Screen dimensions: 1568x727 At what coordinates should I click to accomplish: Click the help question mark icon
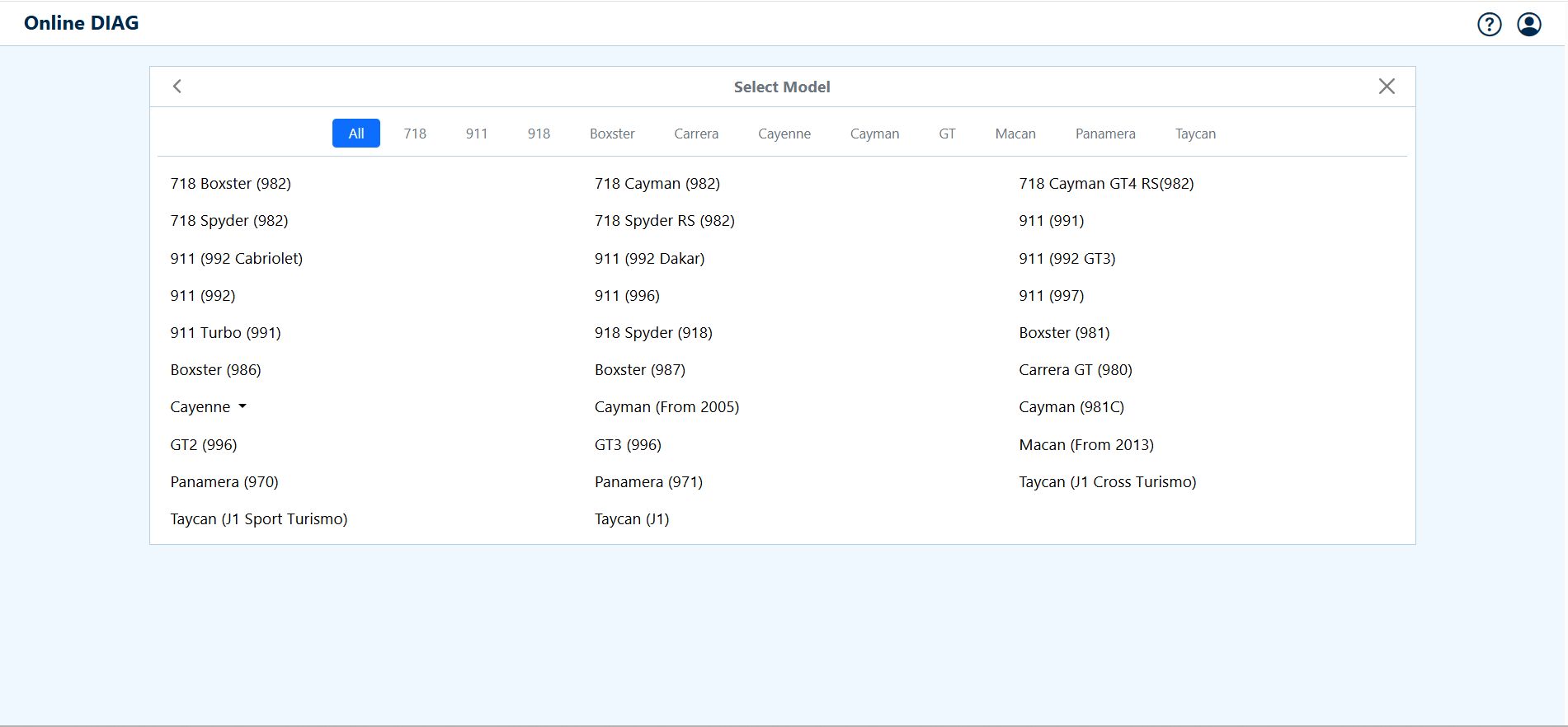[1489, 25]
